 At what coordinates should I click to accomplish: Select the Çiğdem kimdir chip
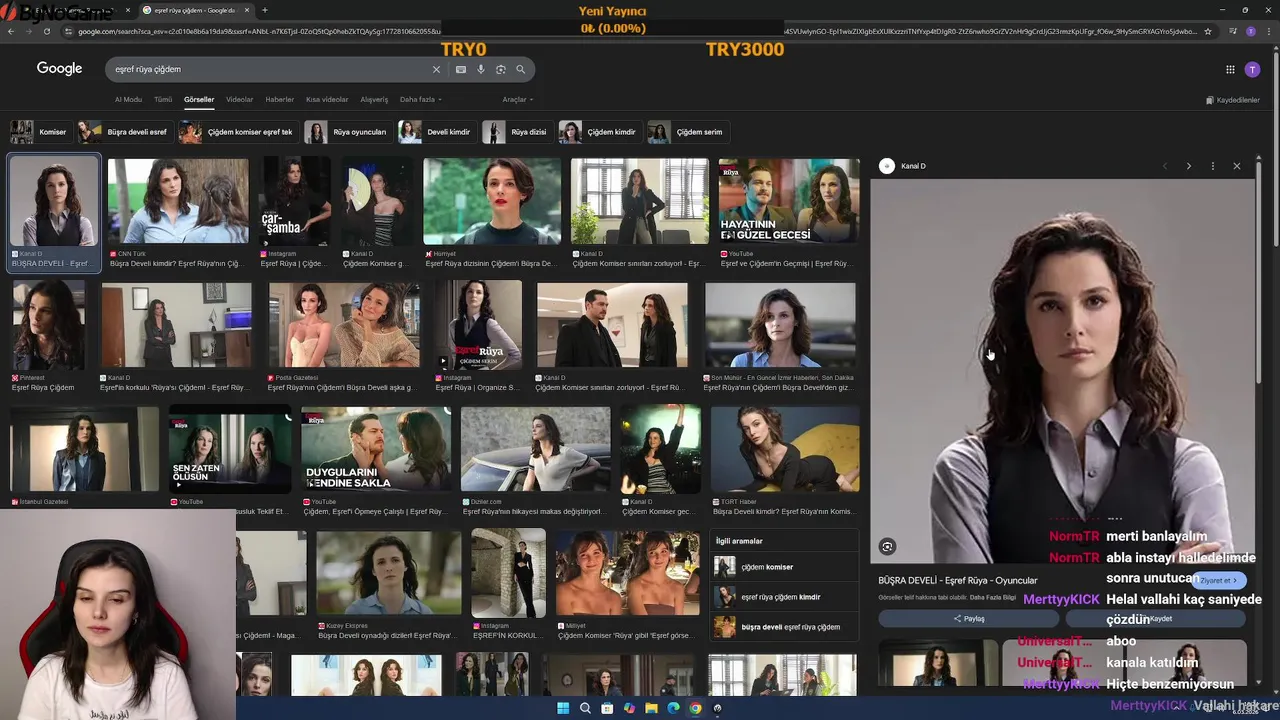pos(599,132)
